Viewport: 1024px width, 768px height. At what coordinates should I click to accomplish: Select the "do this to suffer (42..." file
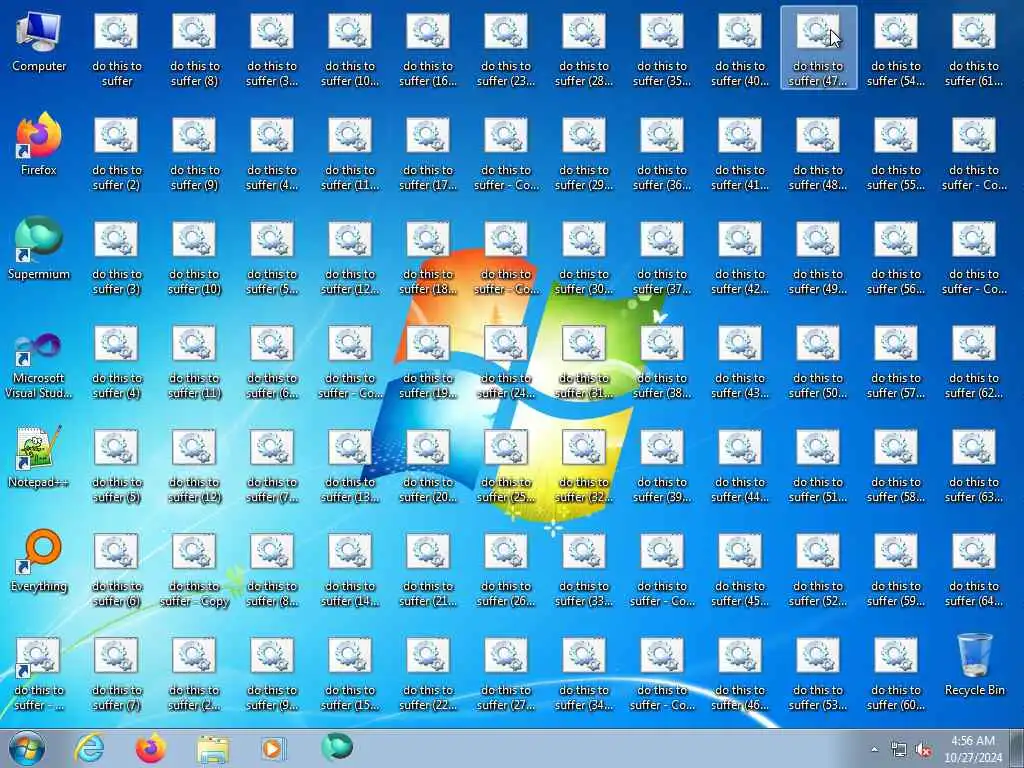tap(740, 258)
